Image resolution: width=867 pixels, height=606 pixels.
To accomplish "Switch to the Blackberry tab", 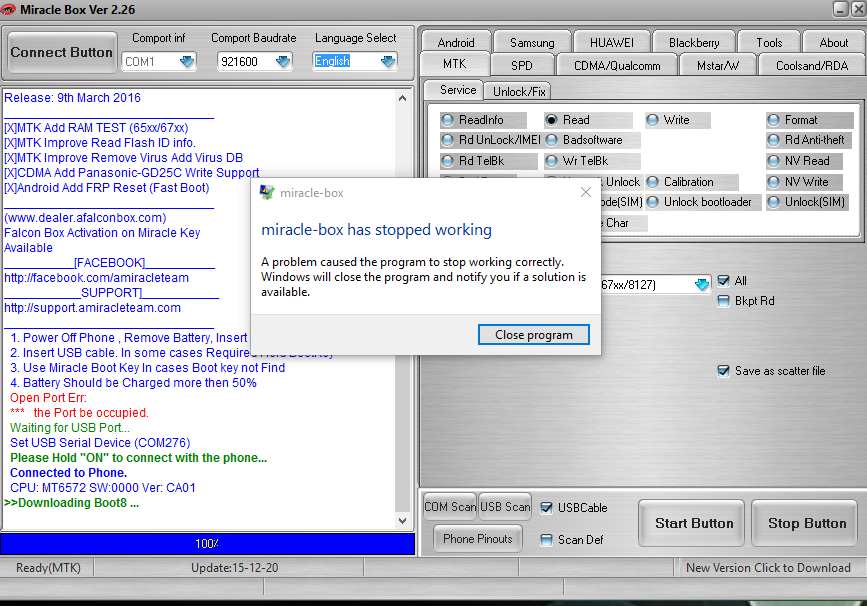I will [694, 43].
